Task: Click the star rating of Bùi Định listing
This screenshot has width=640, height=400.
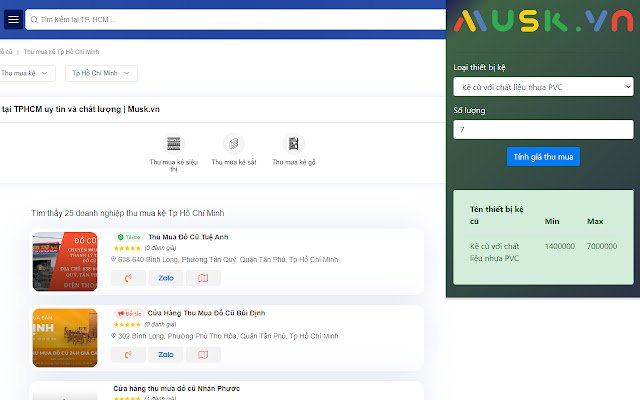Action: coord(127,324)
